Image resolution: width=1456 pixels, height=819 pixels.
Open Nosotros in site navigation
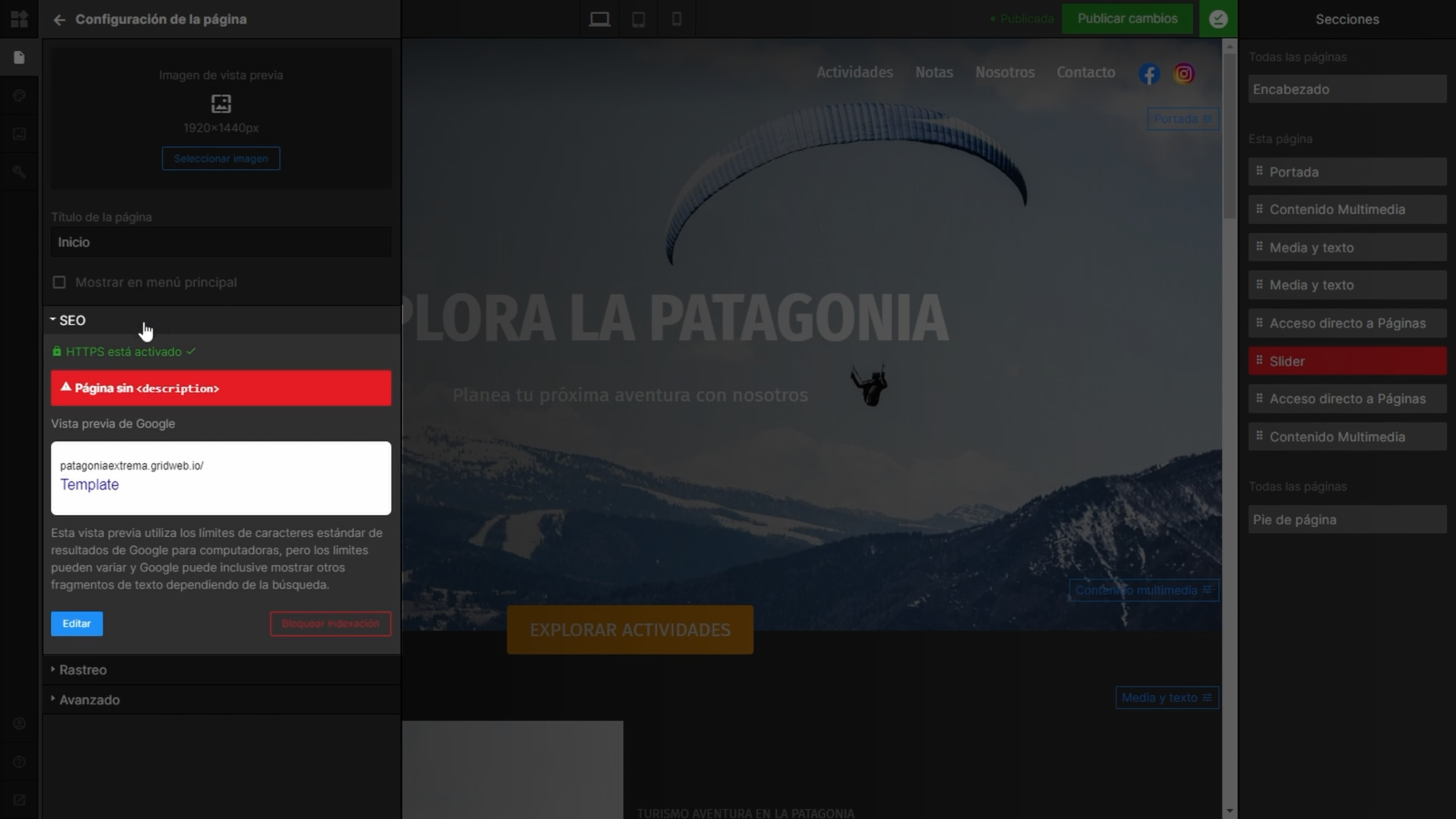[x=1005, y=72]
